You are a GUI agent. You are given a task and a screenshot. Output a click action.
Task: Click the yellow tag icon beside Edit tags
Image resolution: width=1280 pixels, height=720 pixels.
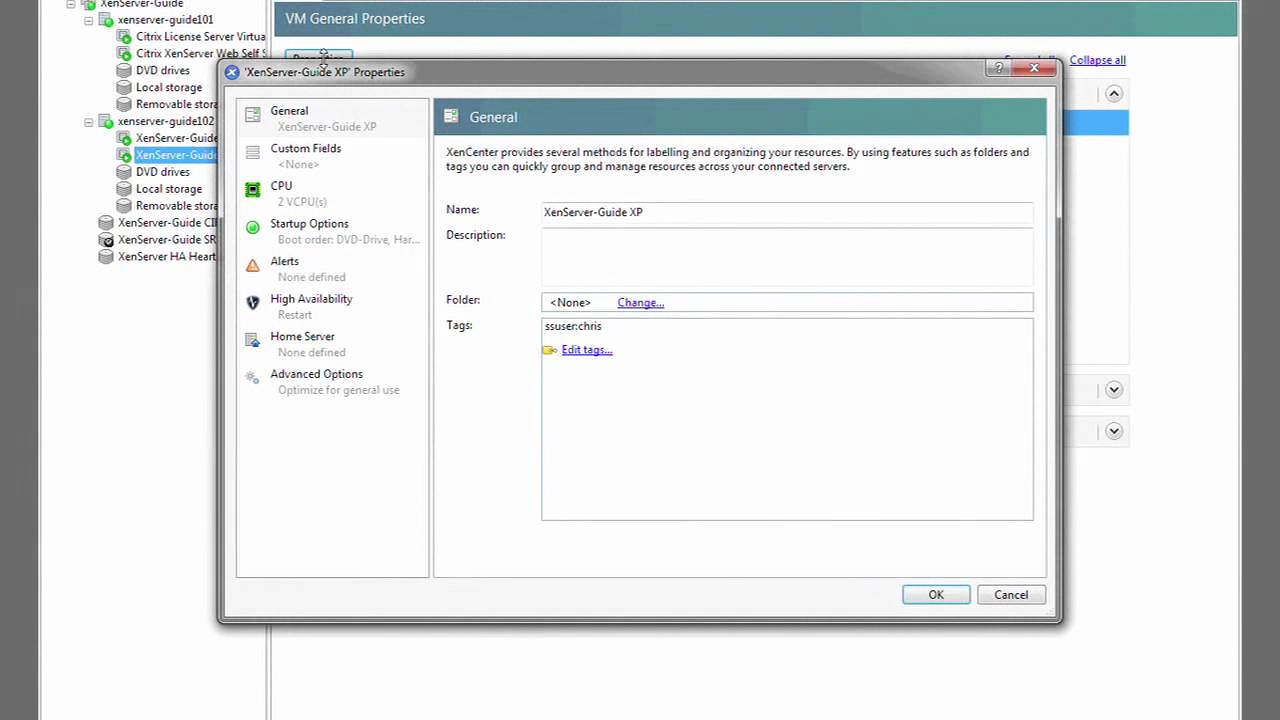tap(549, 350)
